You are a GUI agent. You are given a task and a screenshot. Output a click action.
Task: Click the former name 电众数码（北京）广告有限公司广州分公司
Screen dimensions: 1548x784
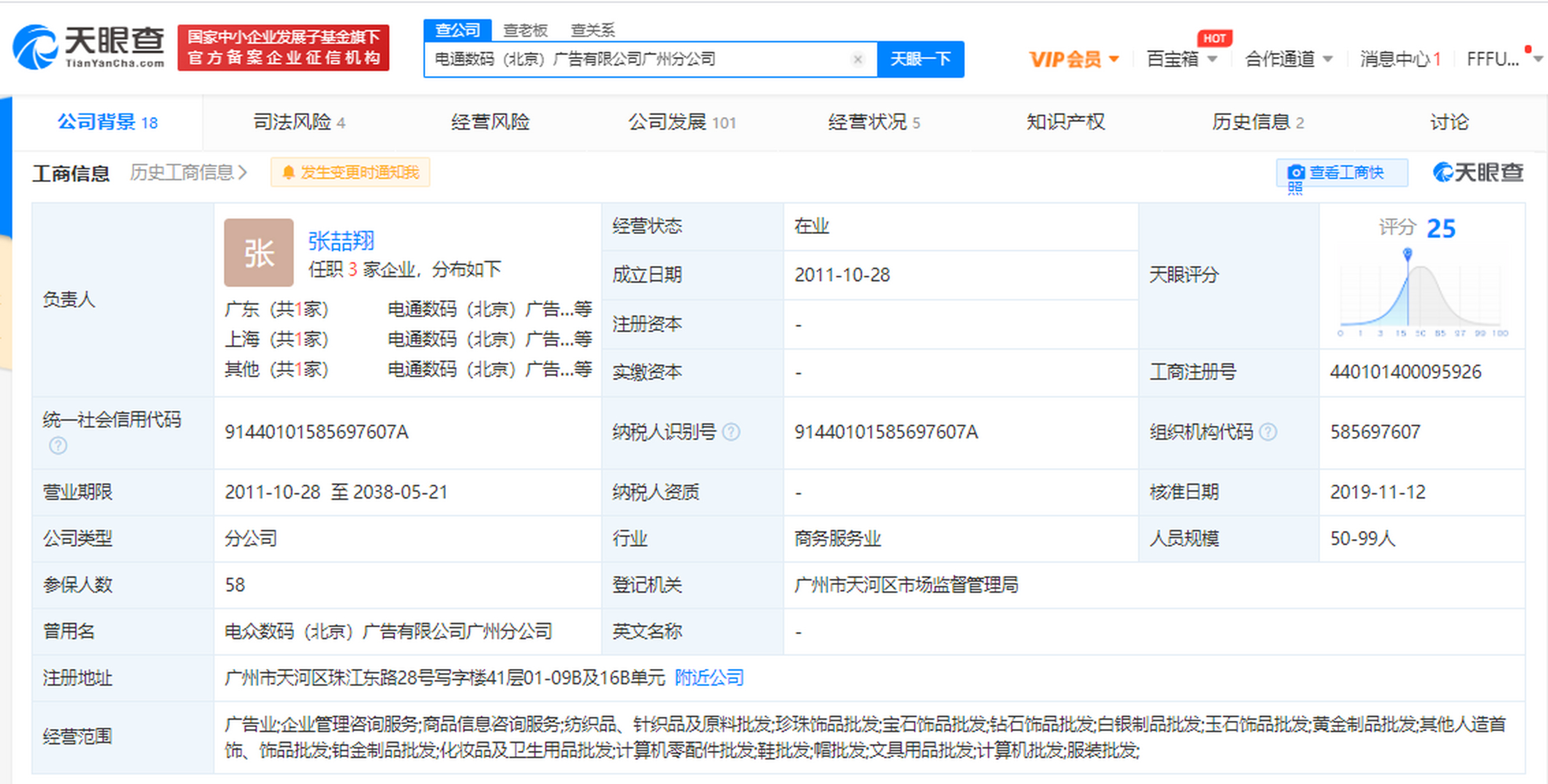[x=388, y=631]
